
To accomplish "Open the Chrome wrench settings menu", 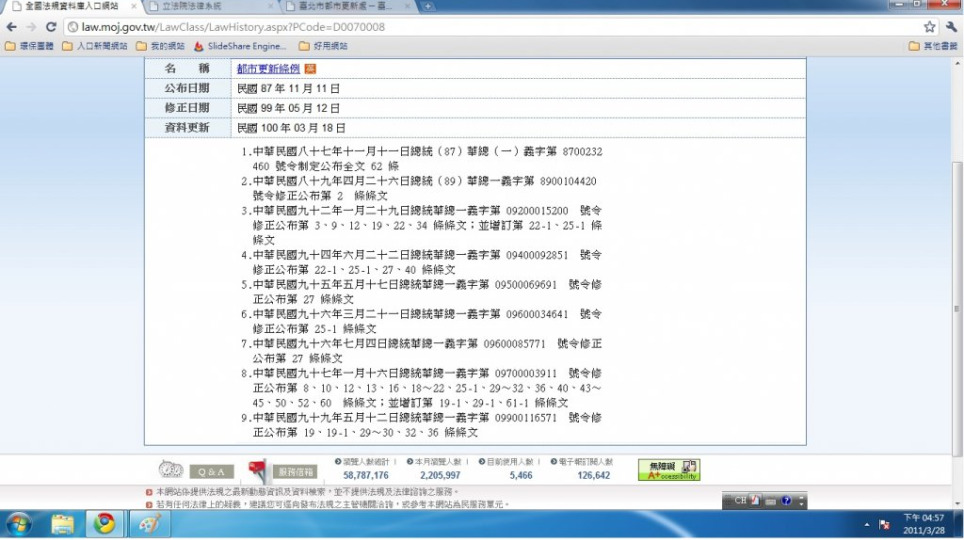I will (x=950, y=27).
